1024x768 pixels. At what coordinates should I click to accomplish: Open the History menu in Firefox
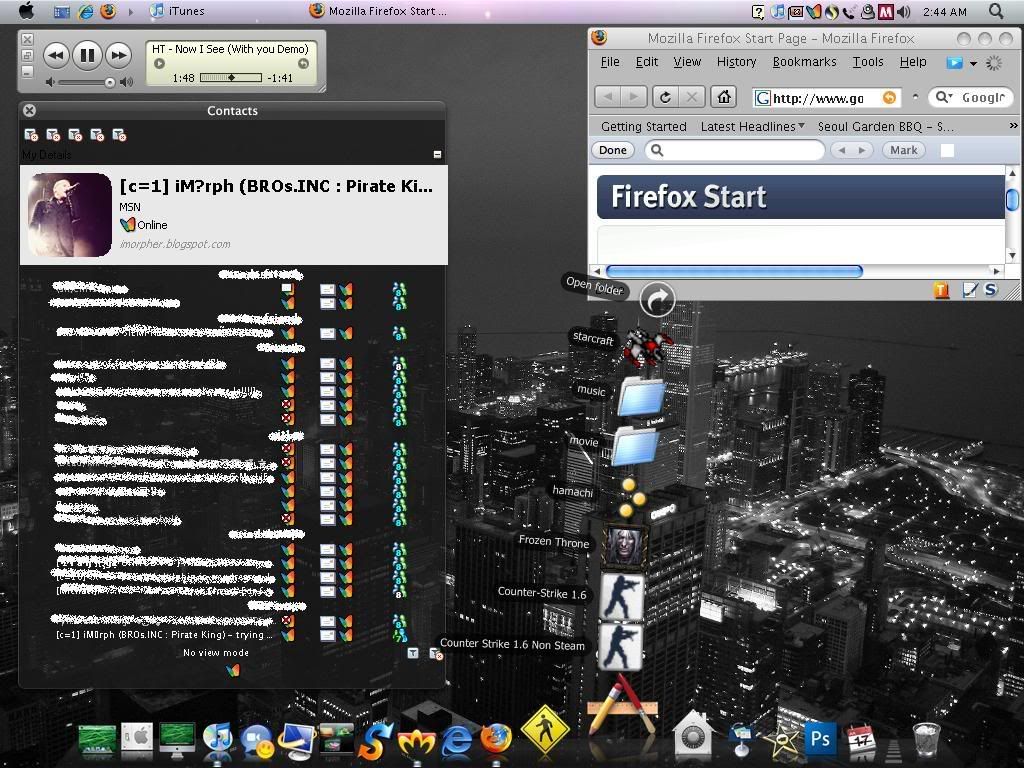(x=736, y=62)
